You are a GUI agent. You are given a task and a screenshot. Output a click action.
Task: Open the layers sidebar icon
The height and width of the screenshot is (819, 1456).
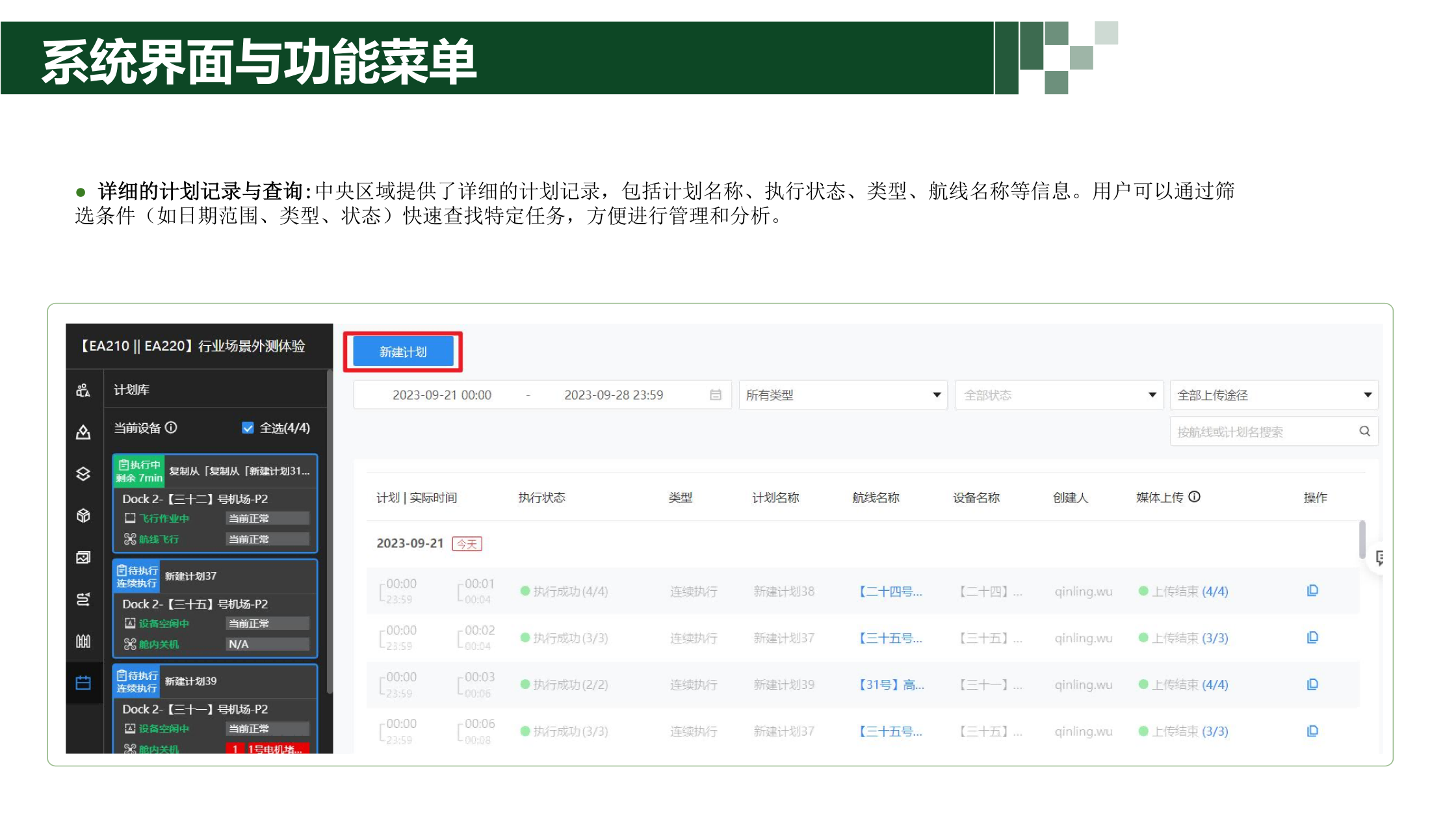tap(83, 474)
